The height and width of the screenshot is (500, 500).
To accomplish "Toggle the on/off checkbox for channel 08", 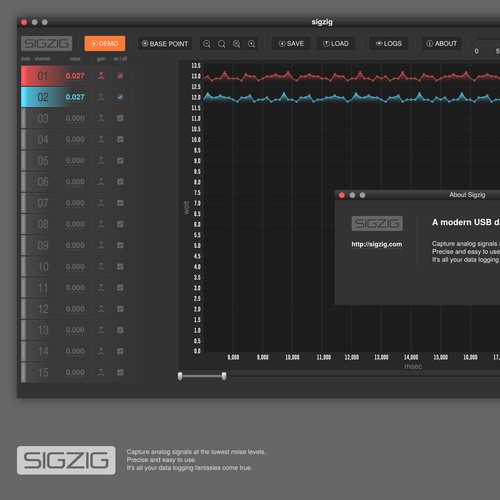I will tap(120, 224).
